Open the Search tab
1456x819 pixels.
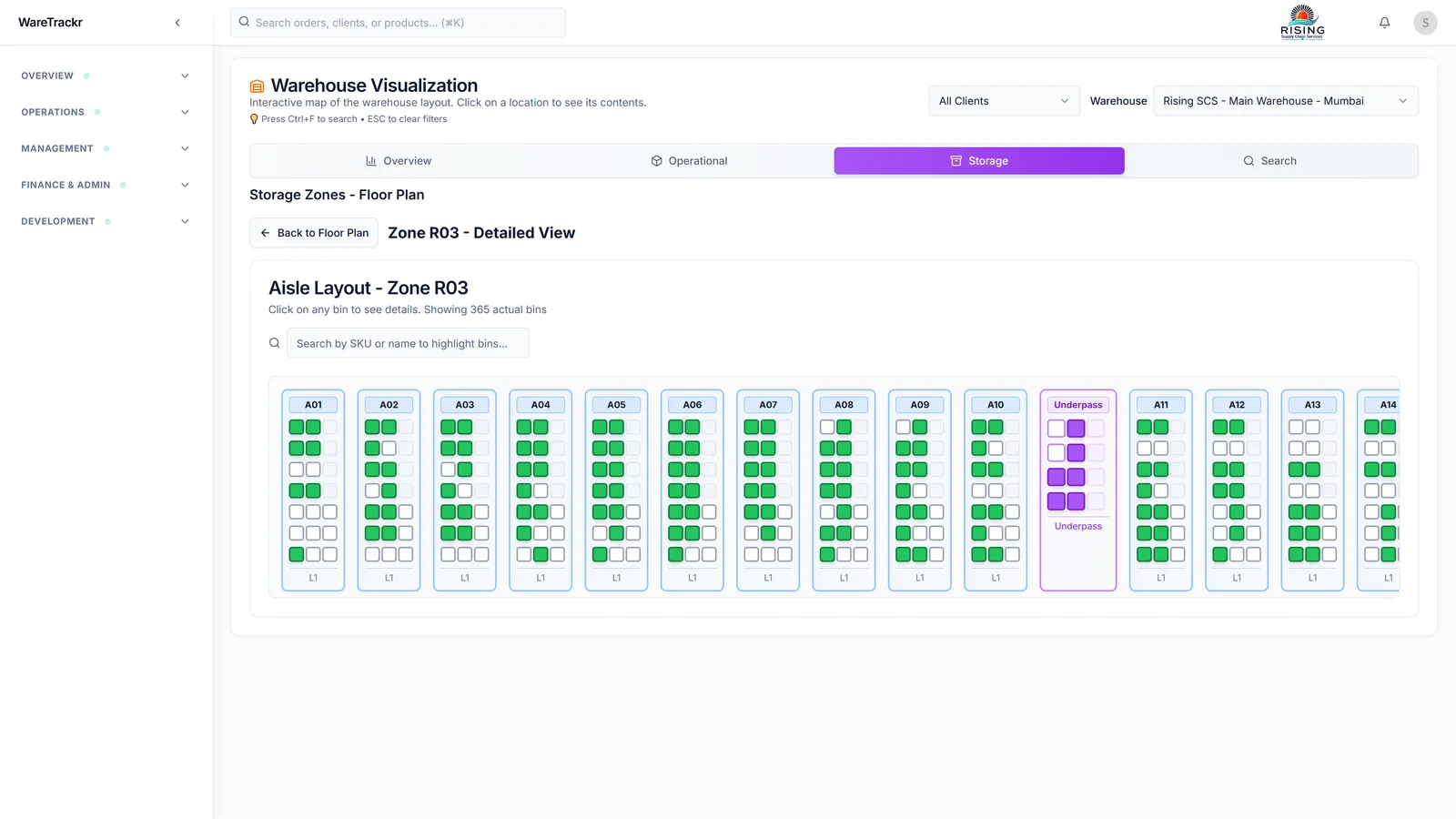1269,161
